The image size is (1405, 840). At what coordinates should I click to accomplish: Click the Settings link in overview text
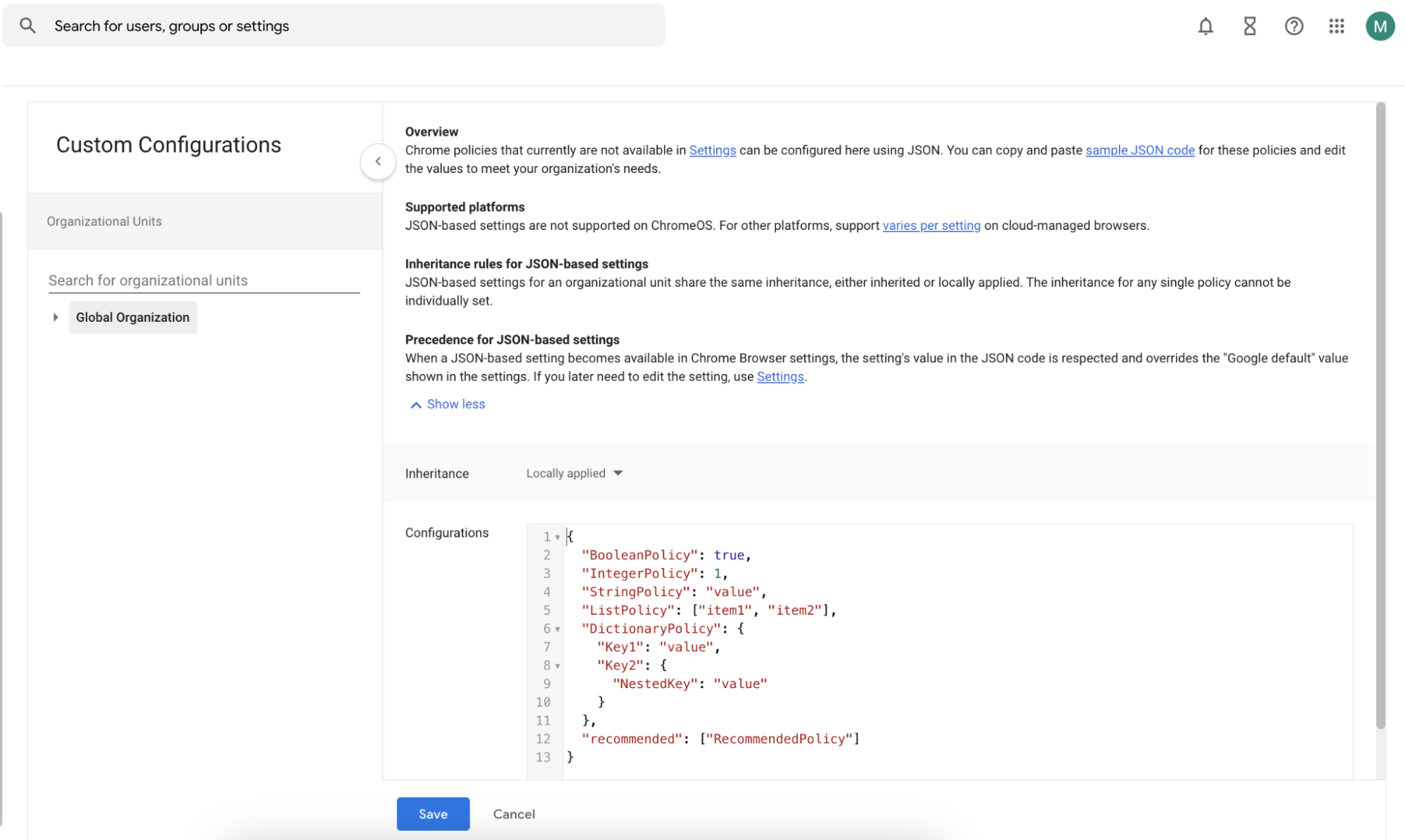(712, 149)
